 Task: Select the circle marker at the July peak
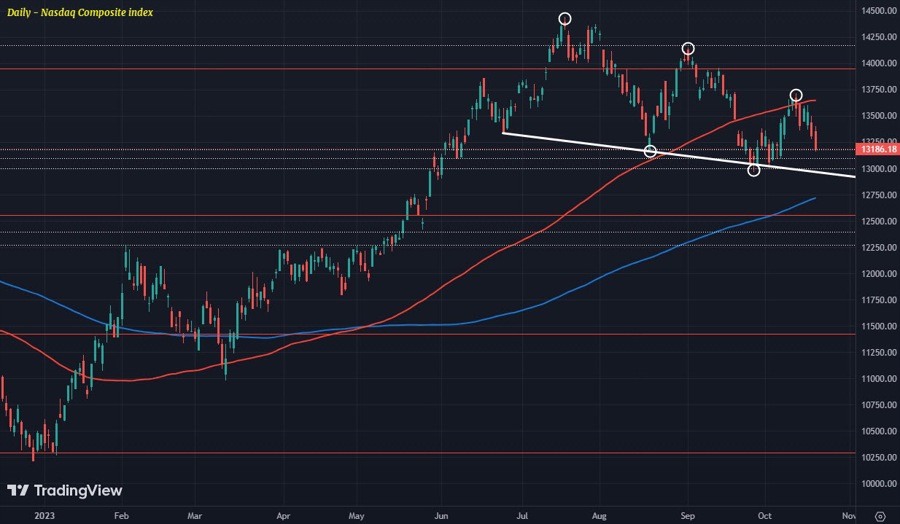coord(564,19)
